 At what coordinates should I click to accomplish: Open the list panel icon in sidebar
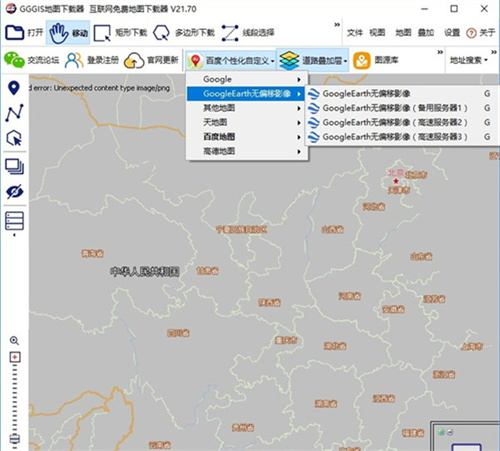pos(14,221)
